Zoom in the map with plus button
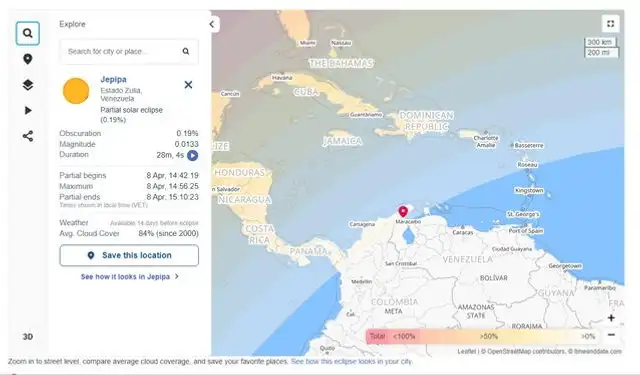This screenshot has width=640, height=375. pos(611,318)
